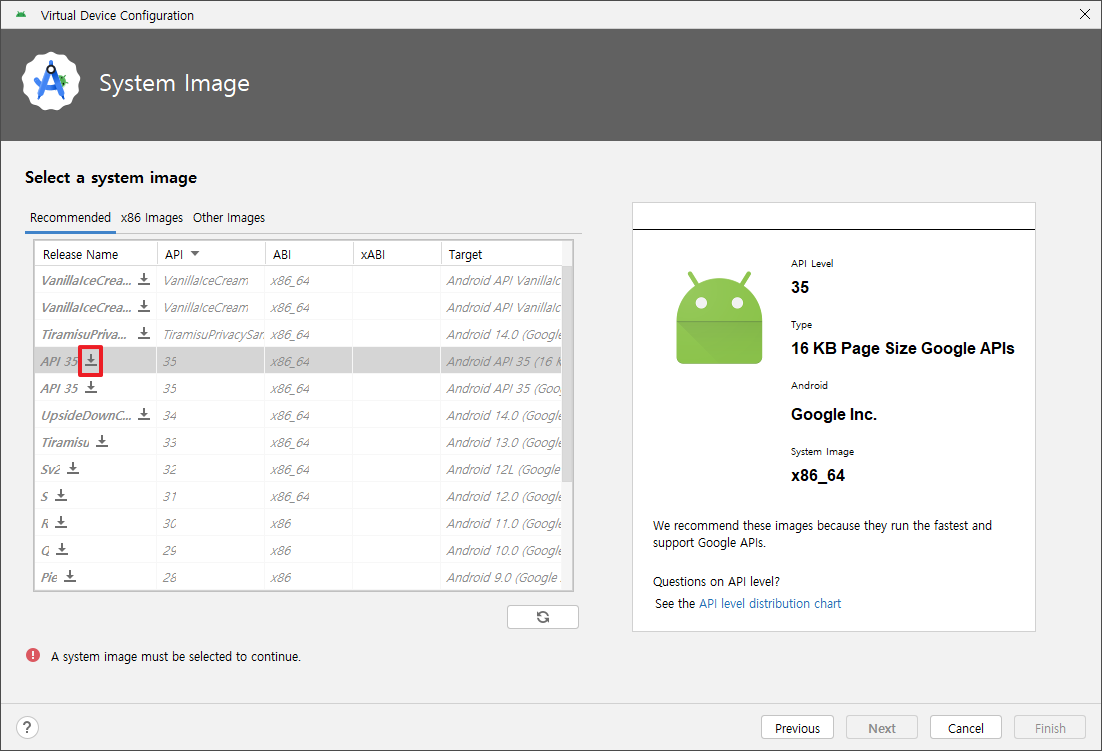The height and width of the screenshot is (751, 1102).
Task: Download the second VanillaIceCream system image
Action: point(144,306)
